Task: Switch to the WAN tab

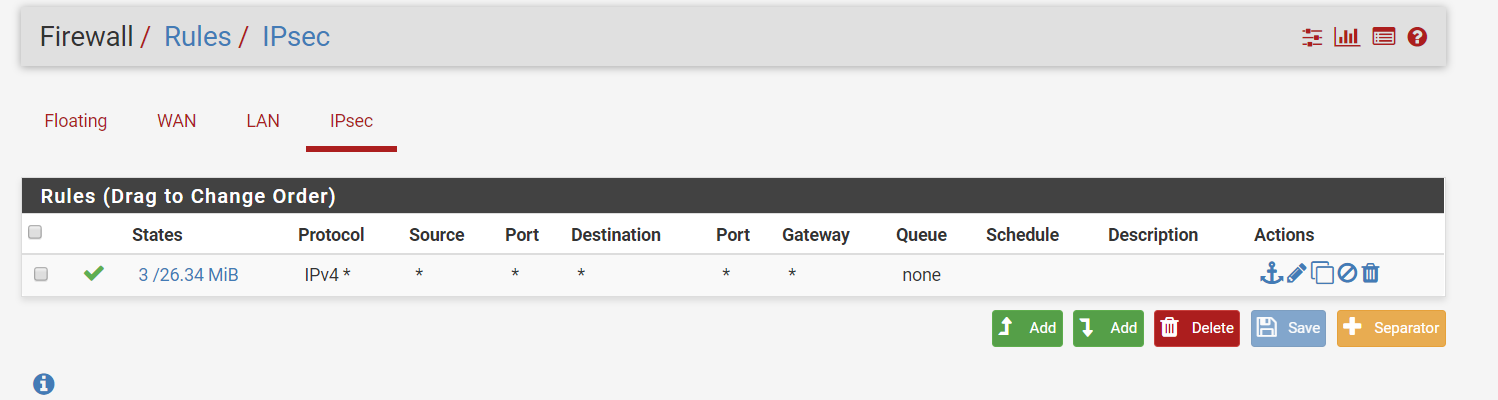Action: click(x=177, y=121)
